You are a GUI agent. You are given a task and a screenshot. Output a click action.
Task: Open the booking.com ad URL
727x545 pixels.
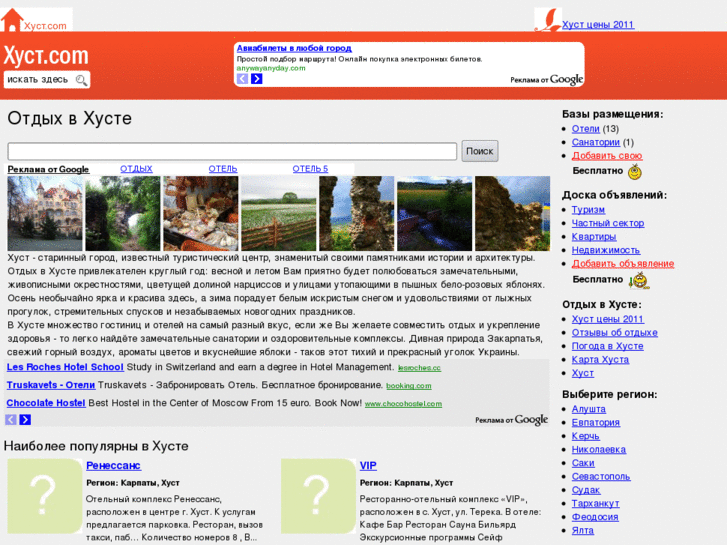point(409,386)
